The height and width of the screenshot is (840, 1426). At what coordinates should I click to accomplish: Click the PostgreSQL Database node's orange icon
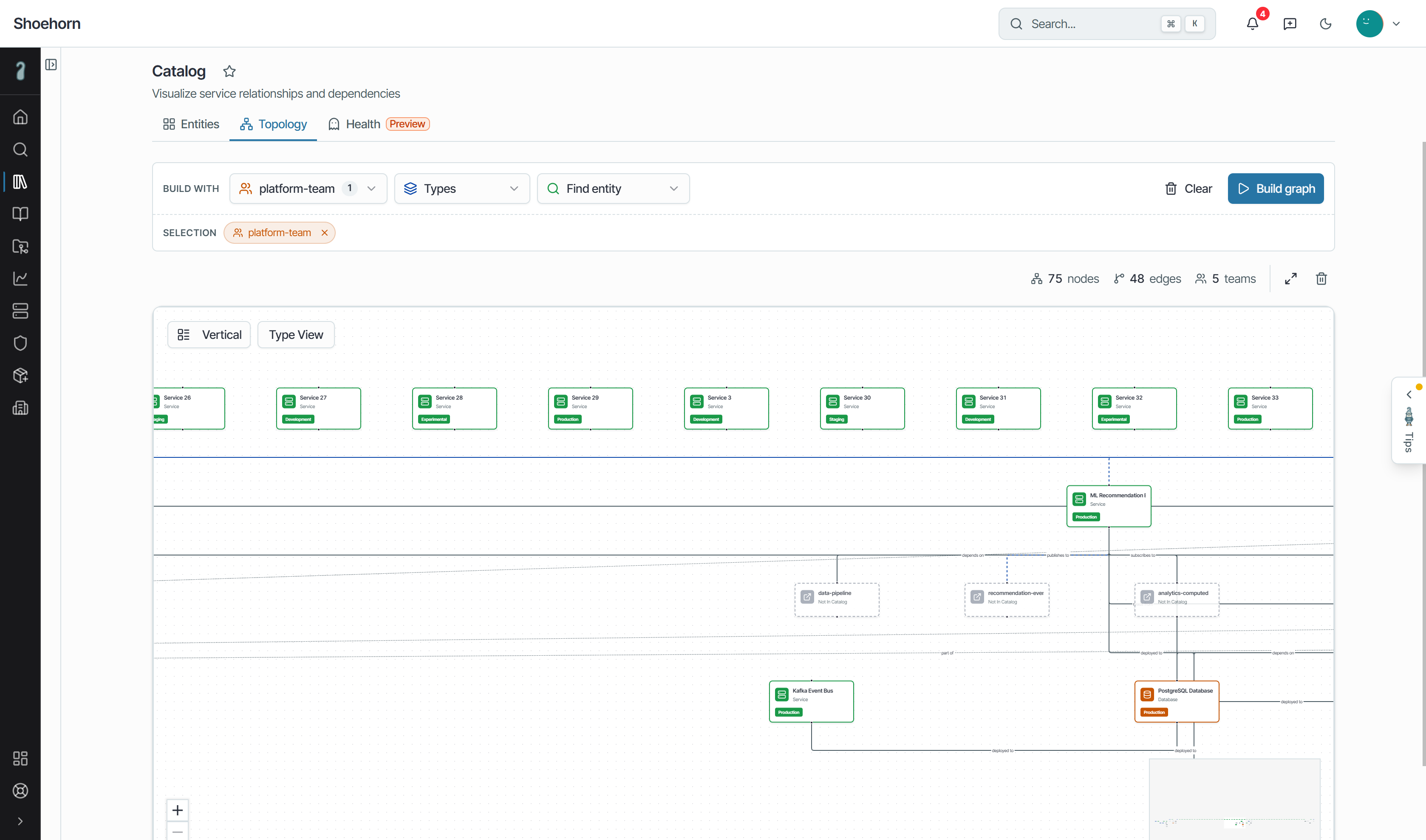[x=1147, y=694]
